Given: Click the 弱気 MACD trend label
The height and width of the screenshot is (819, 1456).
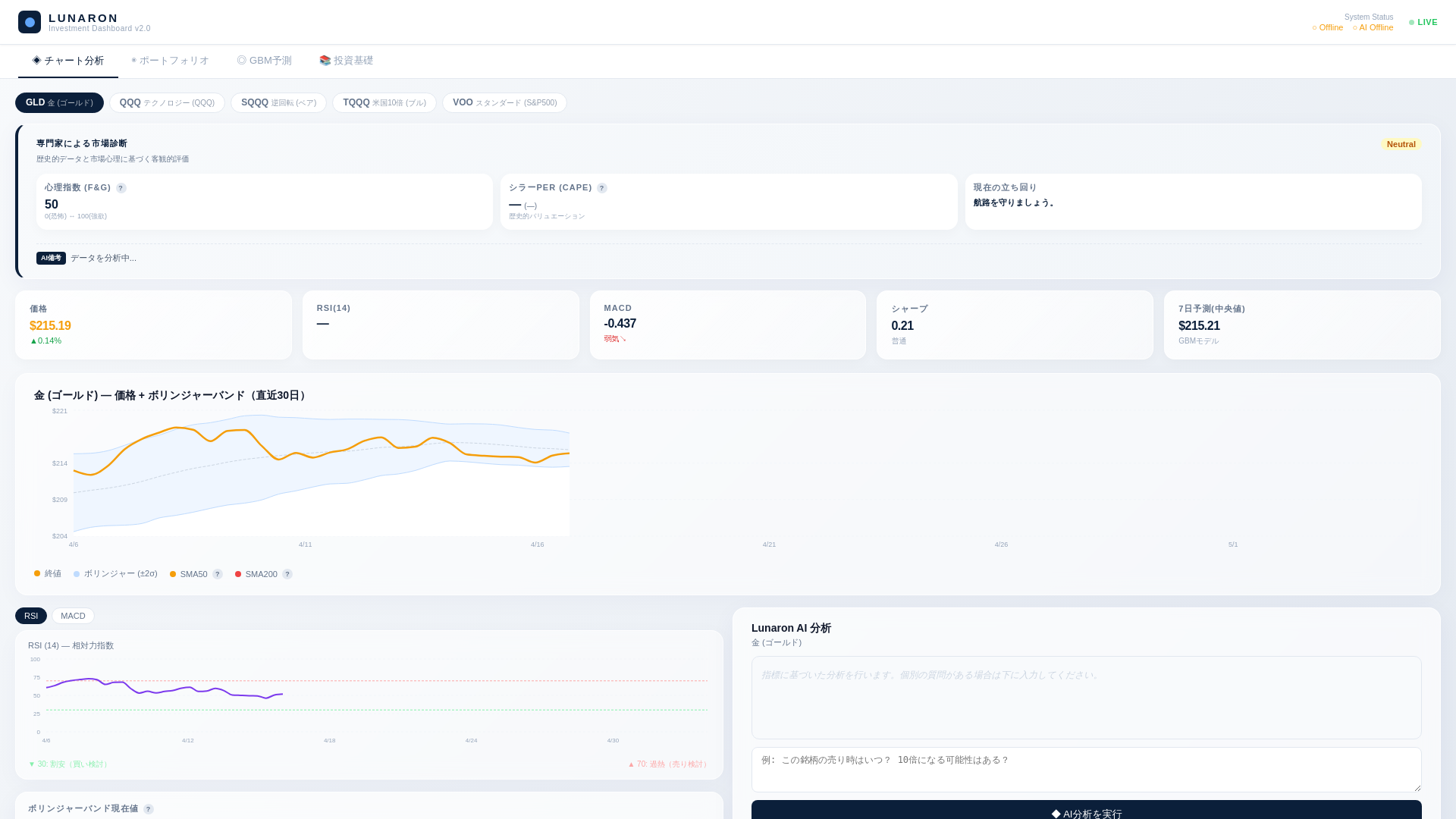Looking at the screenshot, I should (615, 339).
